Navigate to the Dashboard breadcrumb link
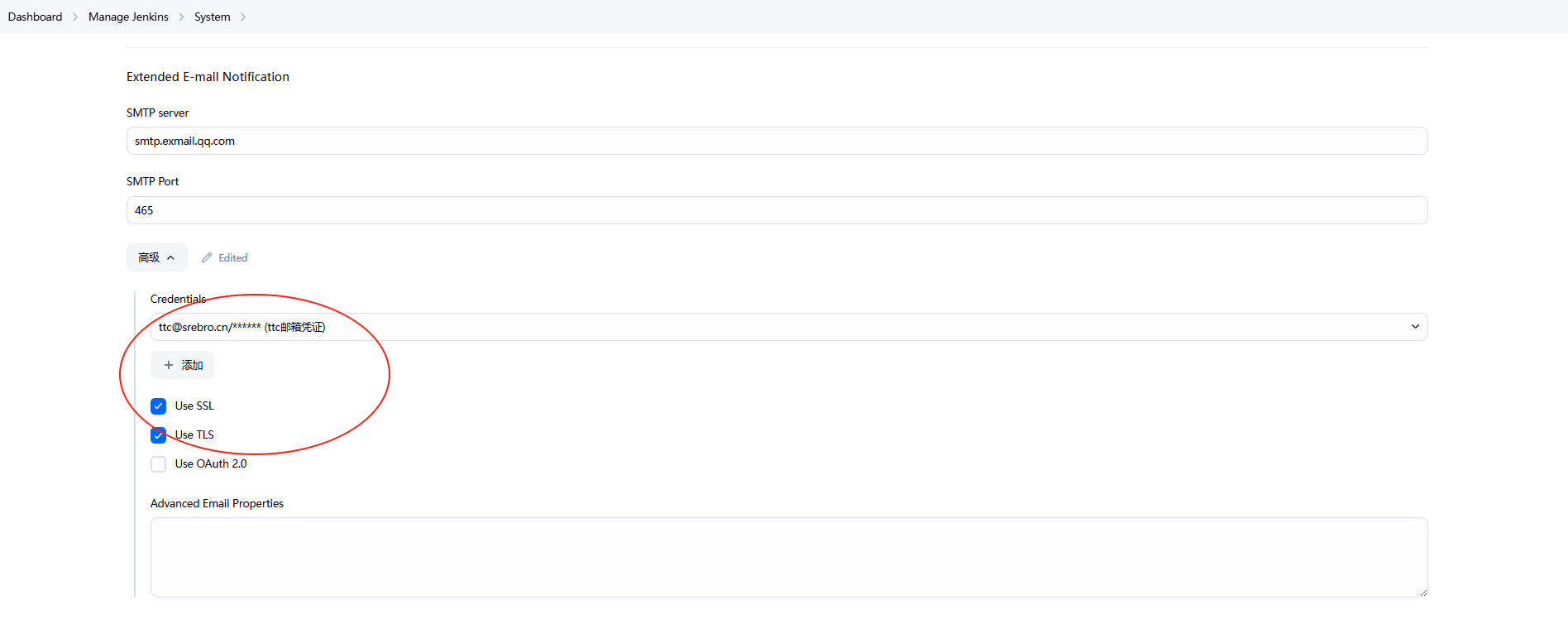1568x624 pixels. 35,17
